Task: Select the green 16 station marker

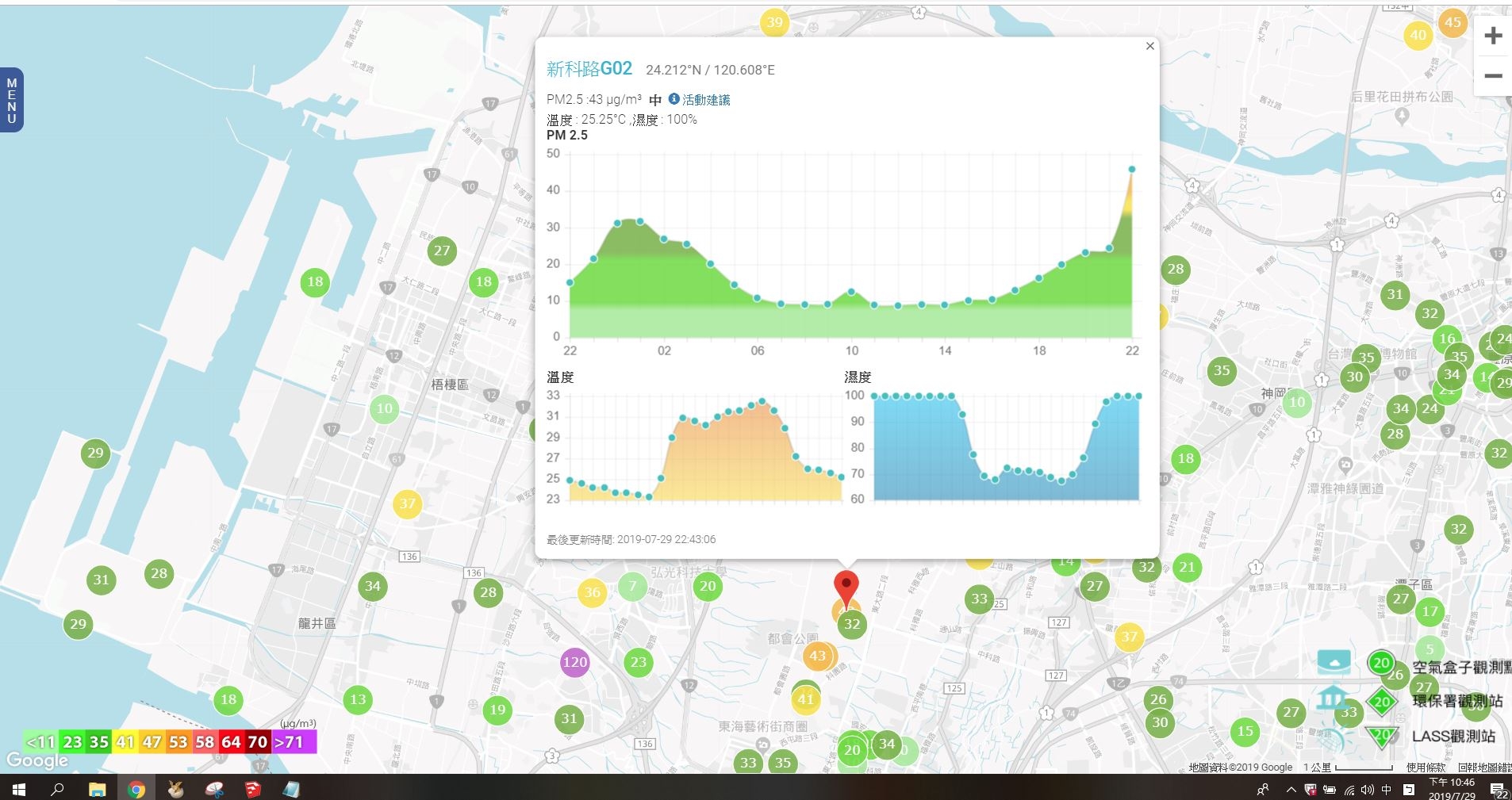Action: click(x=1448, y=339)
